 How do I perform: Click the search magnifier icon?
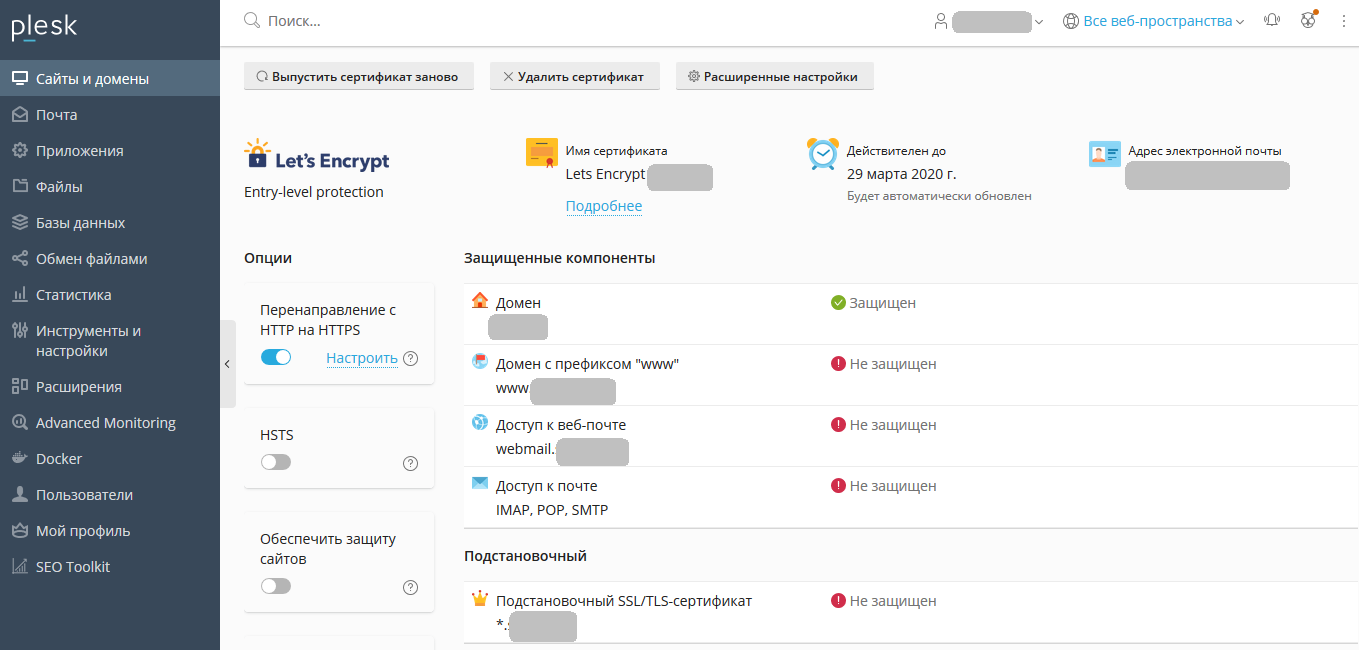coord(252,20)
